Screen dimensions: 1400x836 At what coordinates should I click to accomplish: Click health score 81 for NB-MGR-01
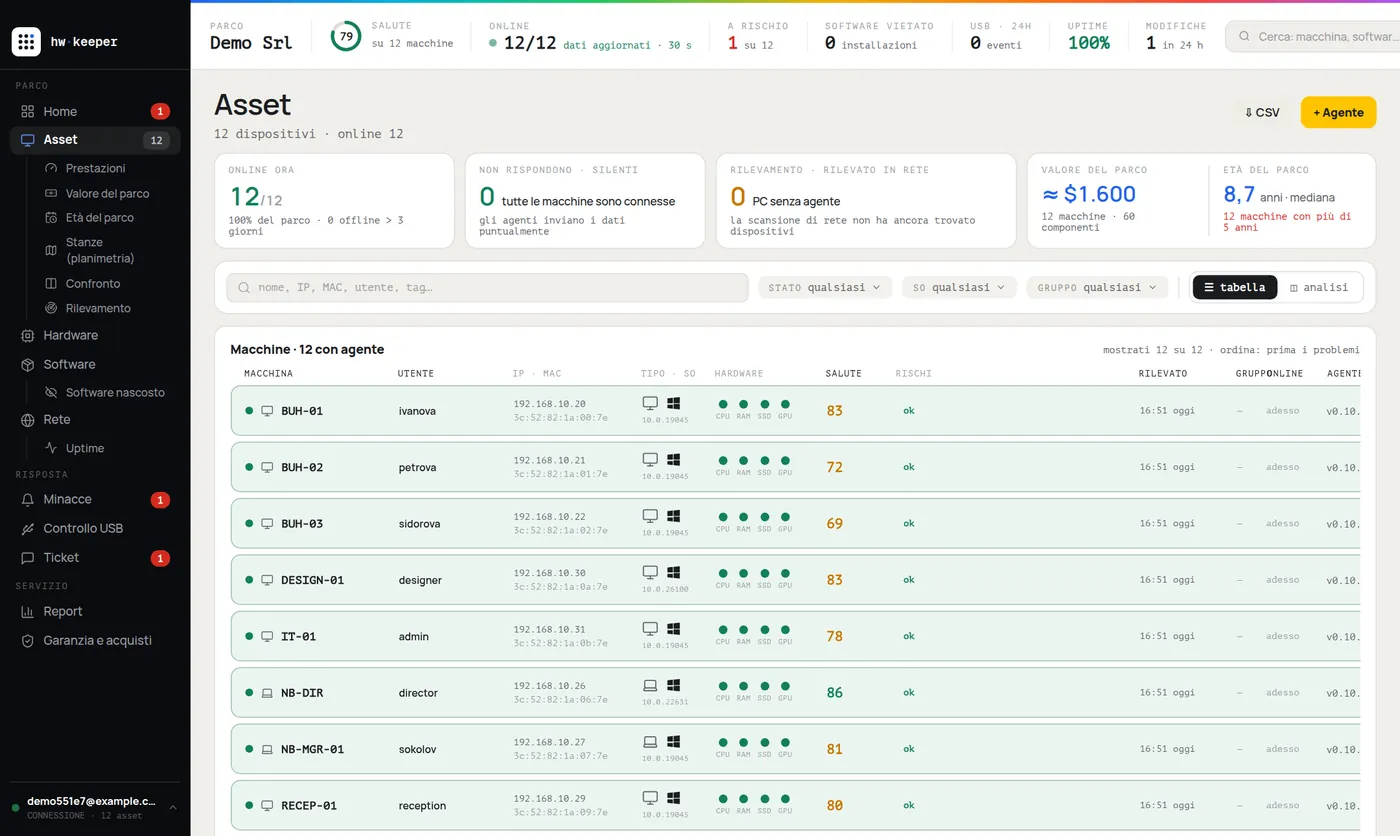[835, 749]
